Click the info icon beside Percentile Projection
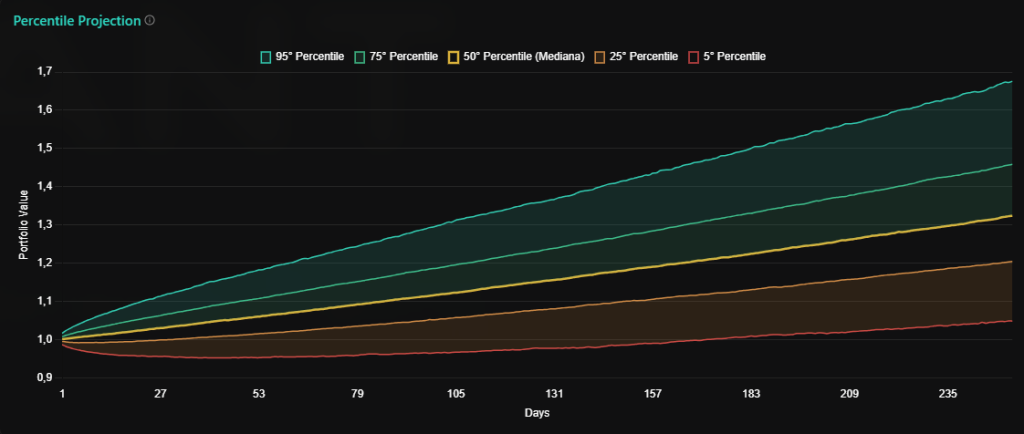The width and height of the screenshot is (1024, 434). pyautogui.click(x=150, y=20)
